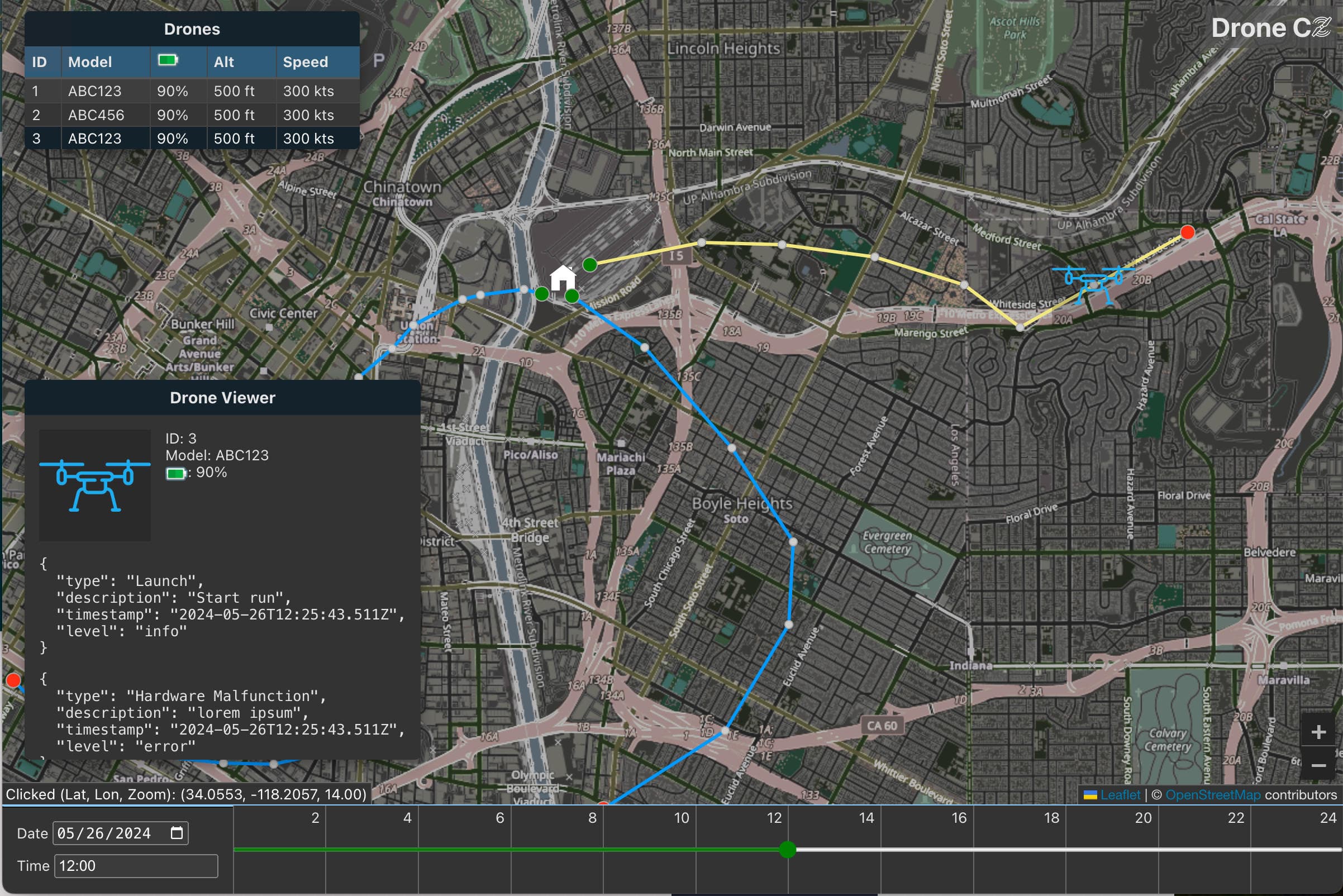
Task: Open the Leaflet attribution link
Action: [x=1120, y=794]
